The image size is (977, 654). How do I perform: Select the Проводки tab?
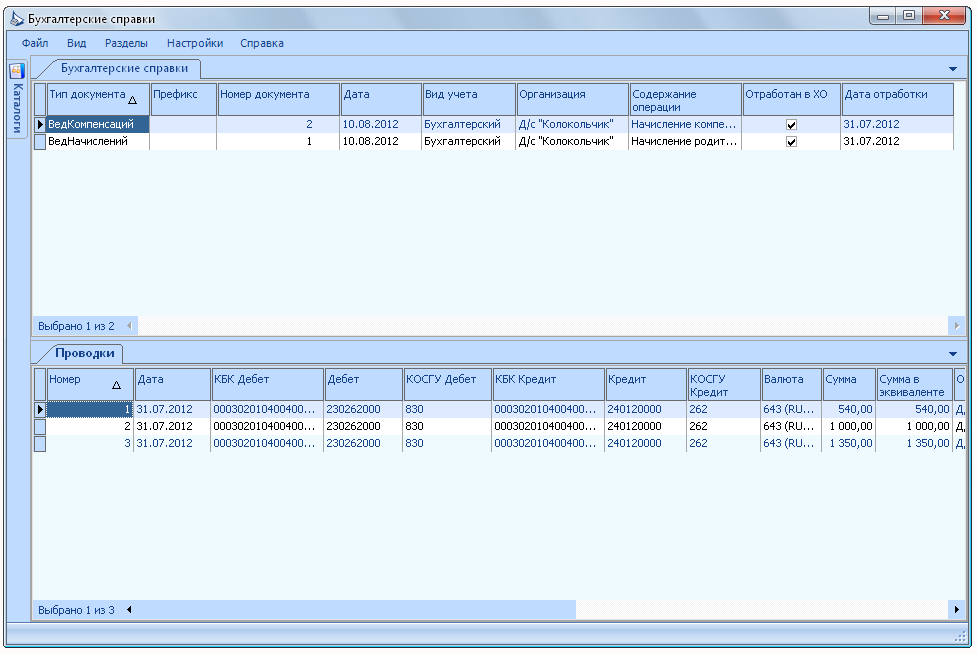tap(85, 353)
